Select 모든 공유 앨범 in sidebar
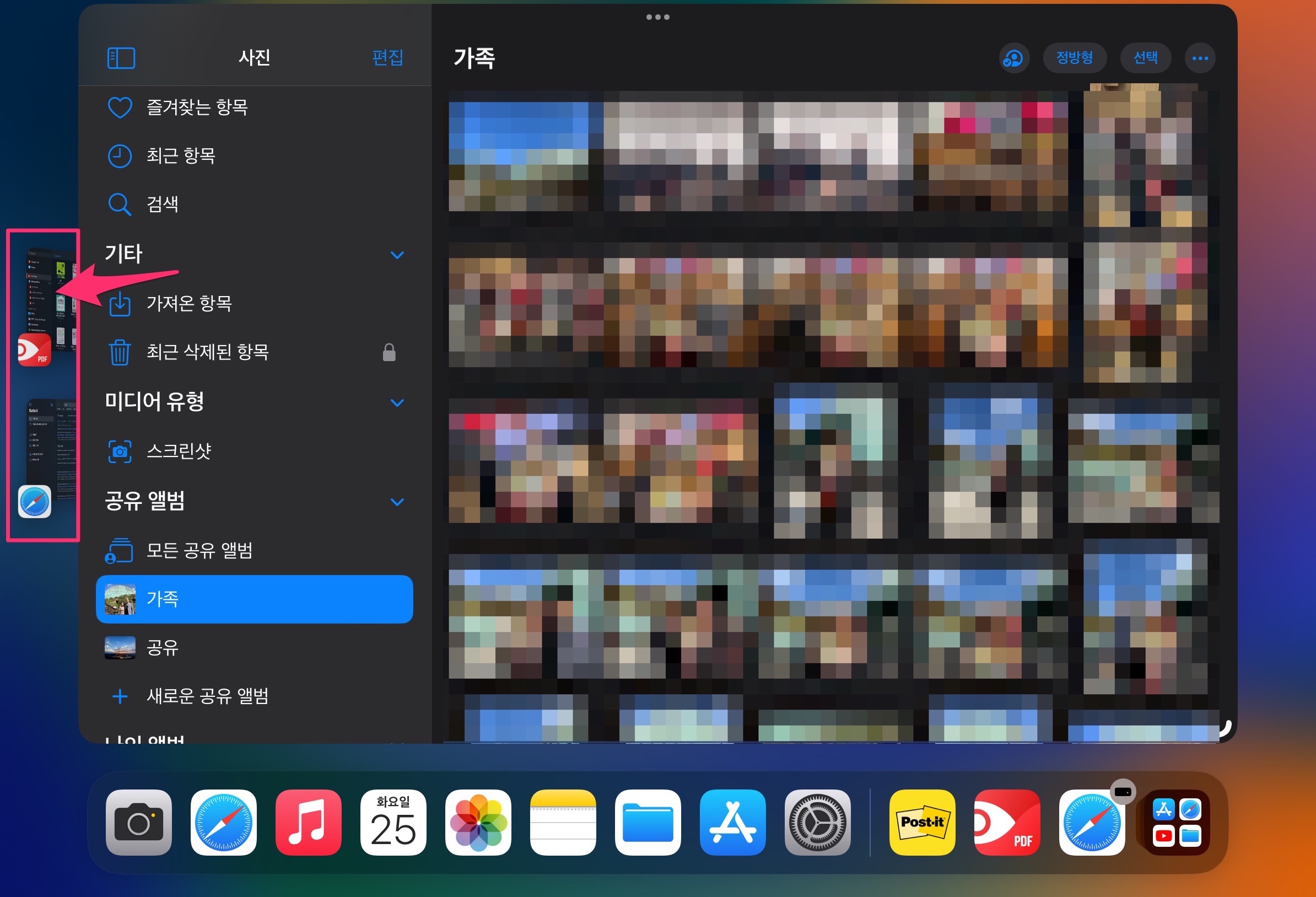The width and height of the screenshot is (1316, 897). [x=199, y=550]
